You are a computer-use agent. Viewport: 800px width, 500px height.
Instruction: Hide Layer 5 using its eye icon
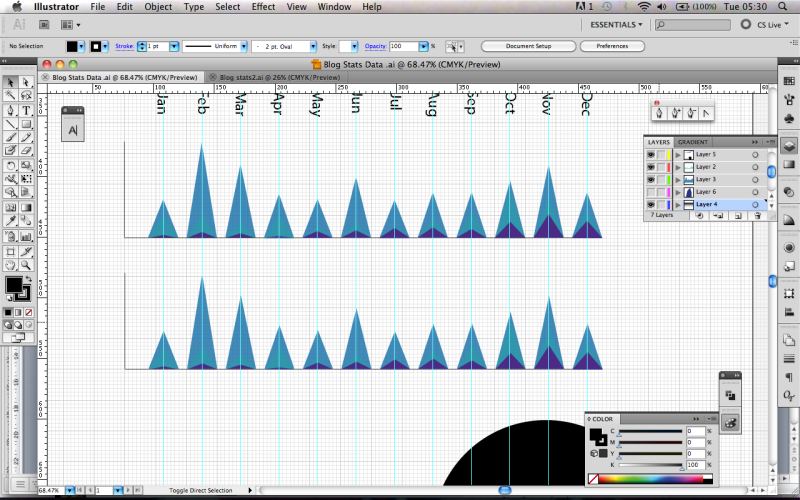click(651, 155)
